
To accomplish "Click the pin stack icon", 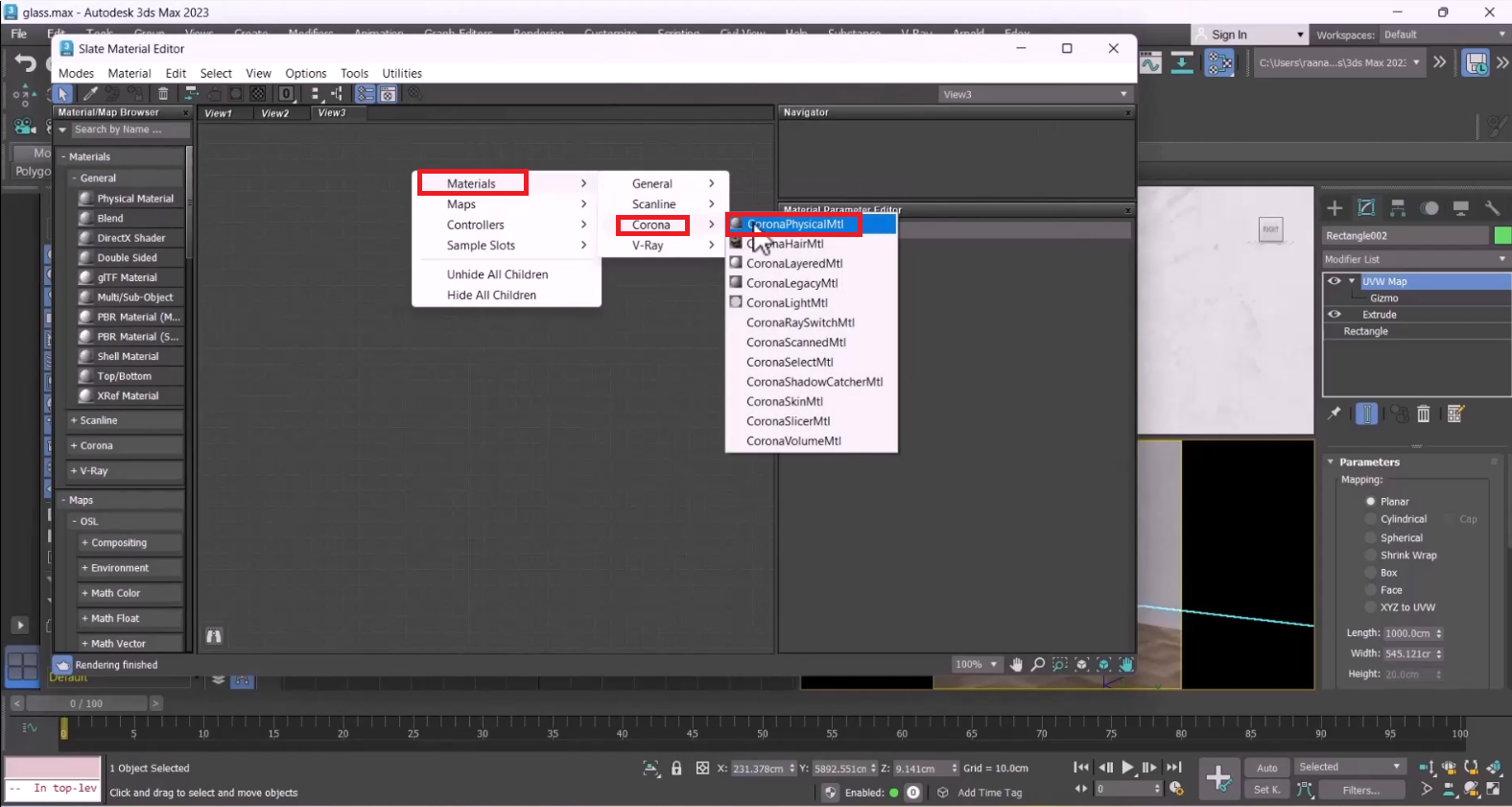I will pyautogui.click(x=1334, y=414).
